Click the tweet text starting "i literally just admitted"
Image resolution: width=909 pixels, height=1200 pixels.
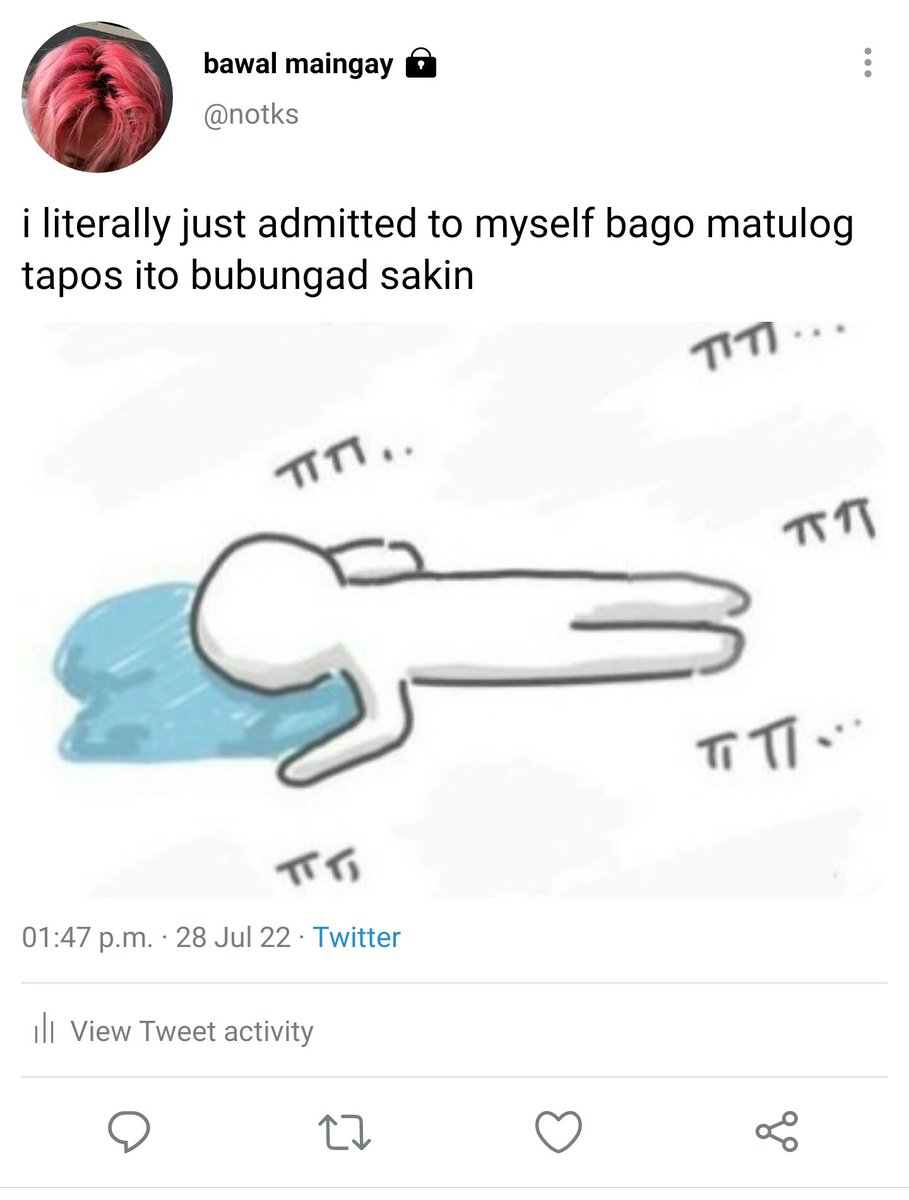pyautogui.click(x=438, y=250)
